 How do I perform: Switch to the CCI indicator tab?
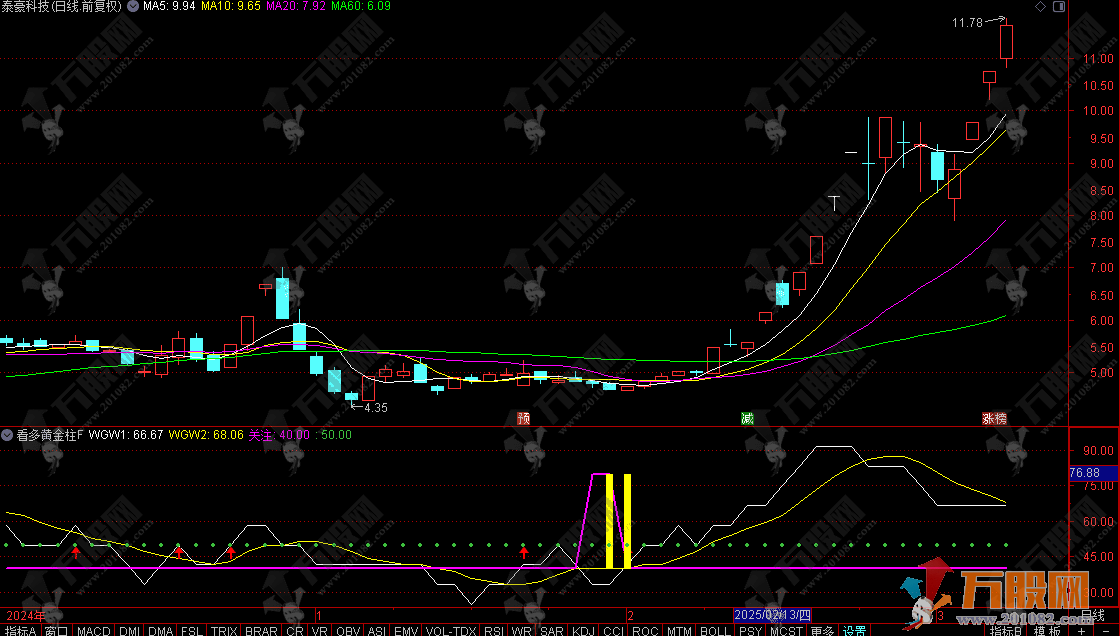coord(613,630)
